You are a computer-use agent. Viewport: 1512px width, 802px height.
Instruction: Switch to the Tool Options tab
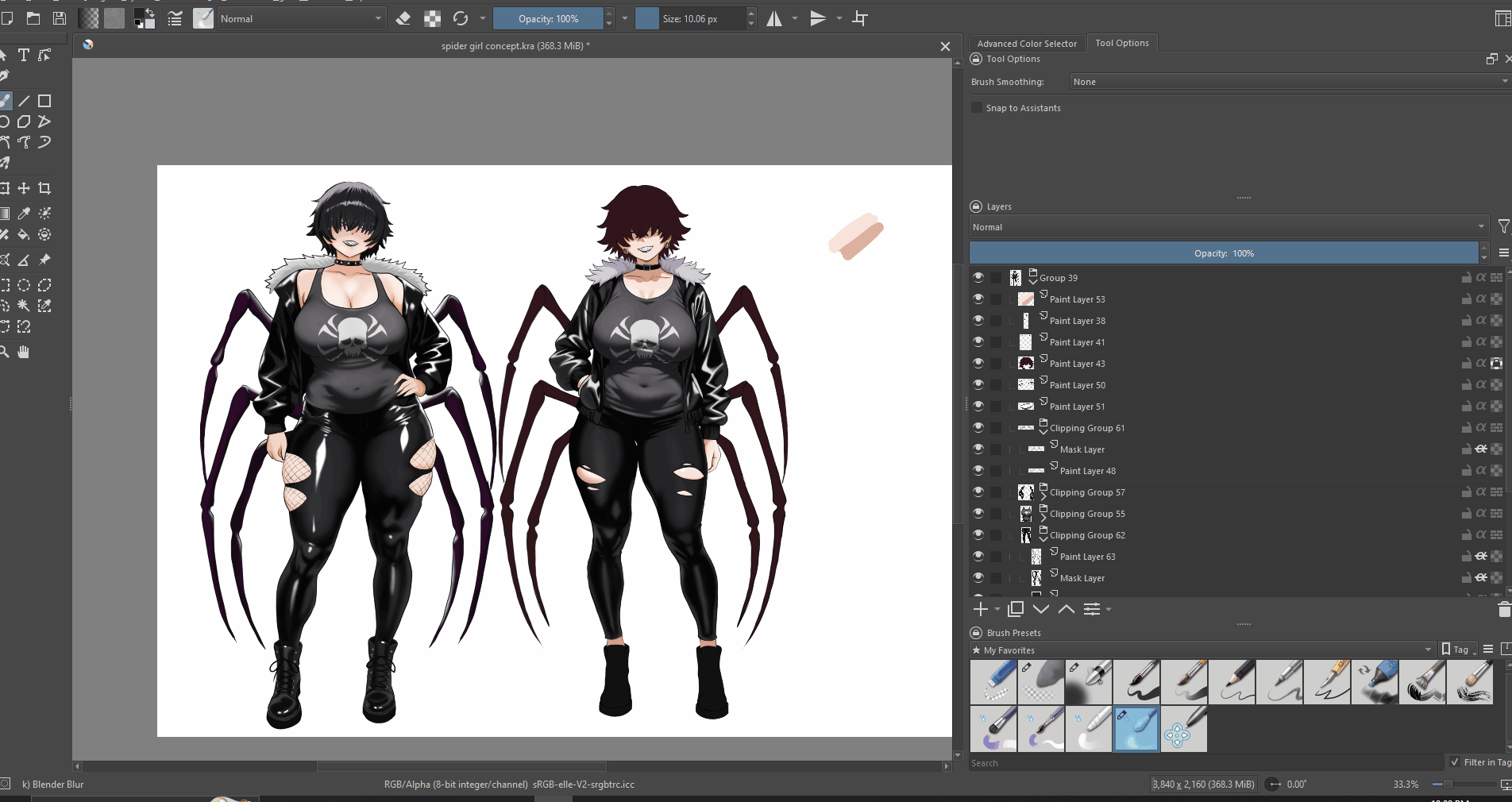1121,43
